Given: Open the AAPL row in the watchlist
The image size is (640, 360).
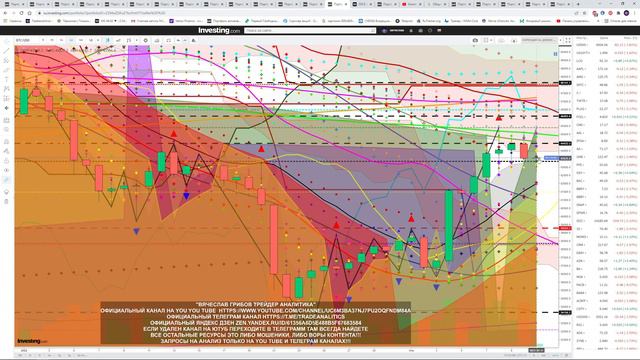Looking at the screenshot, I should [x=607, y=69].
